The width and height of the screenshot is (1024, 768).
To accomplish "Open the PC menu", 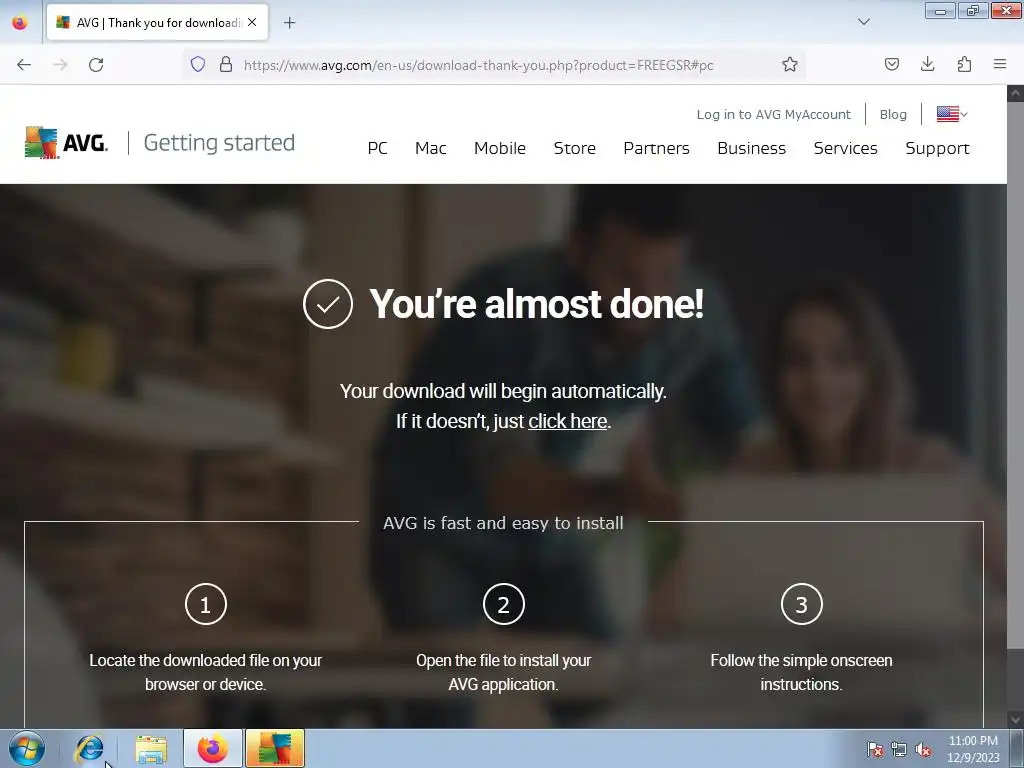I will click(x=377, y=148).
